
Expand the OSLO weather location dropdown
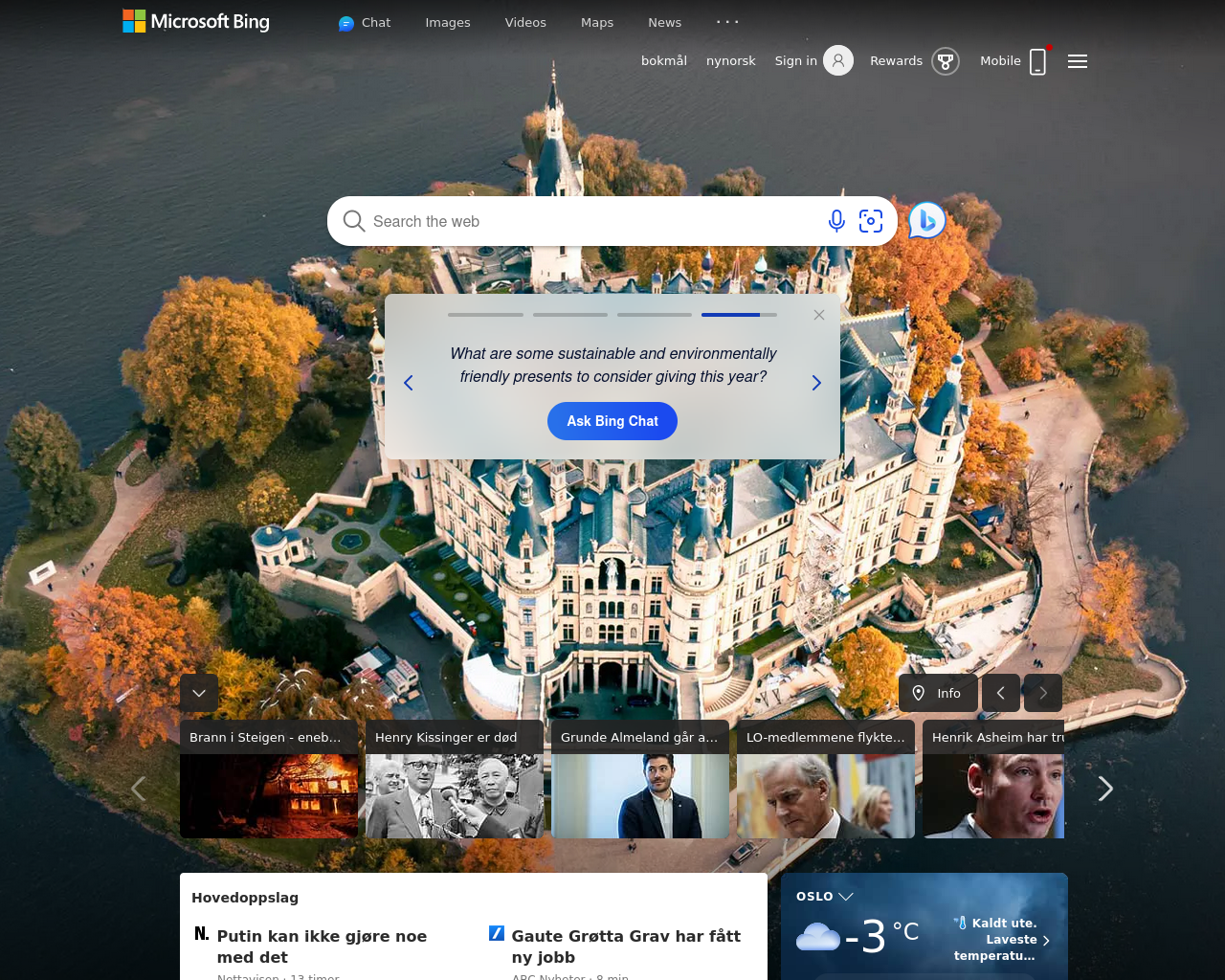tap(846, 897)
